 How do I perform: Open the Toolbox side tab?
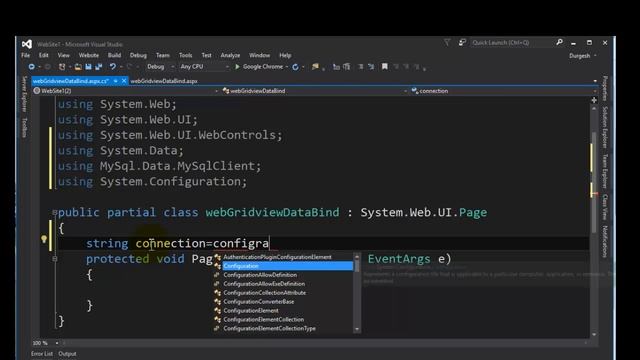(x=24, y=127)
